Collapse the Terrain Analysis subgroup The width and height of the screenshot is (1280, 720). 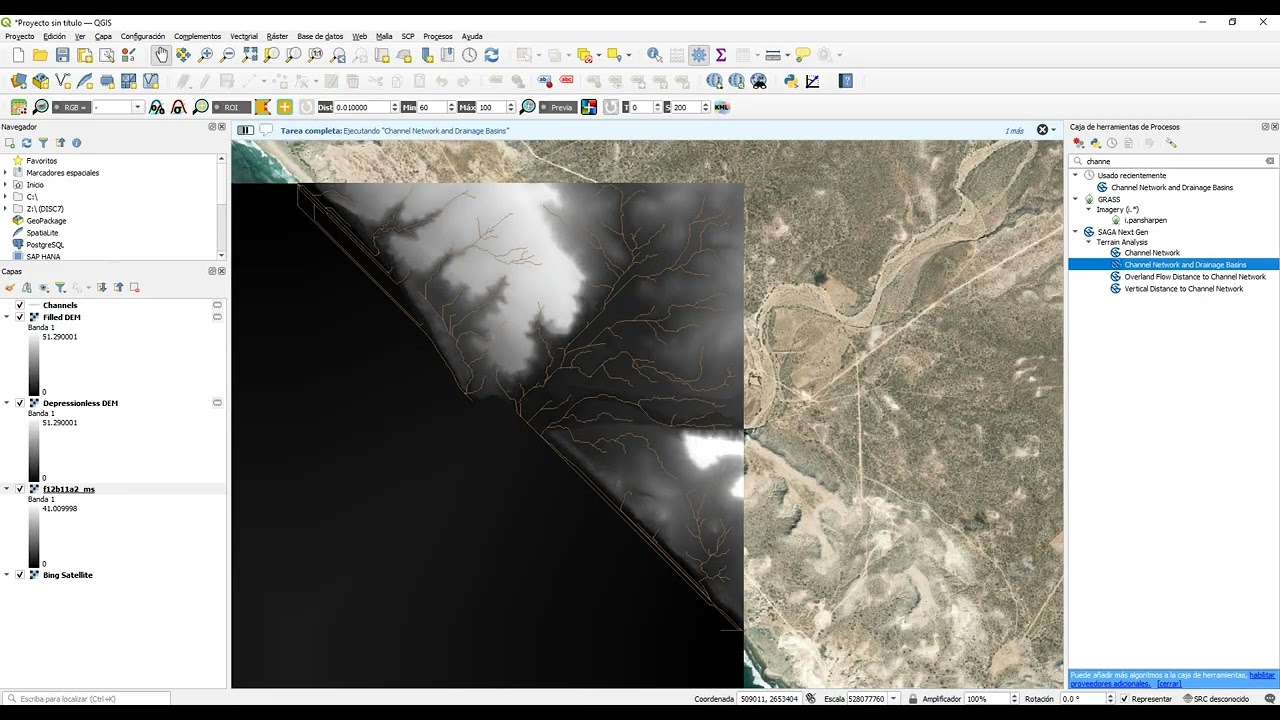[x=1088, y=242]
